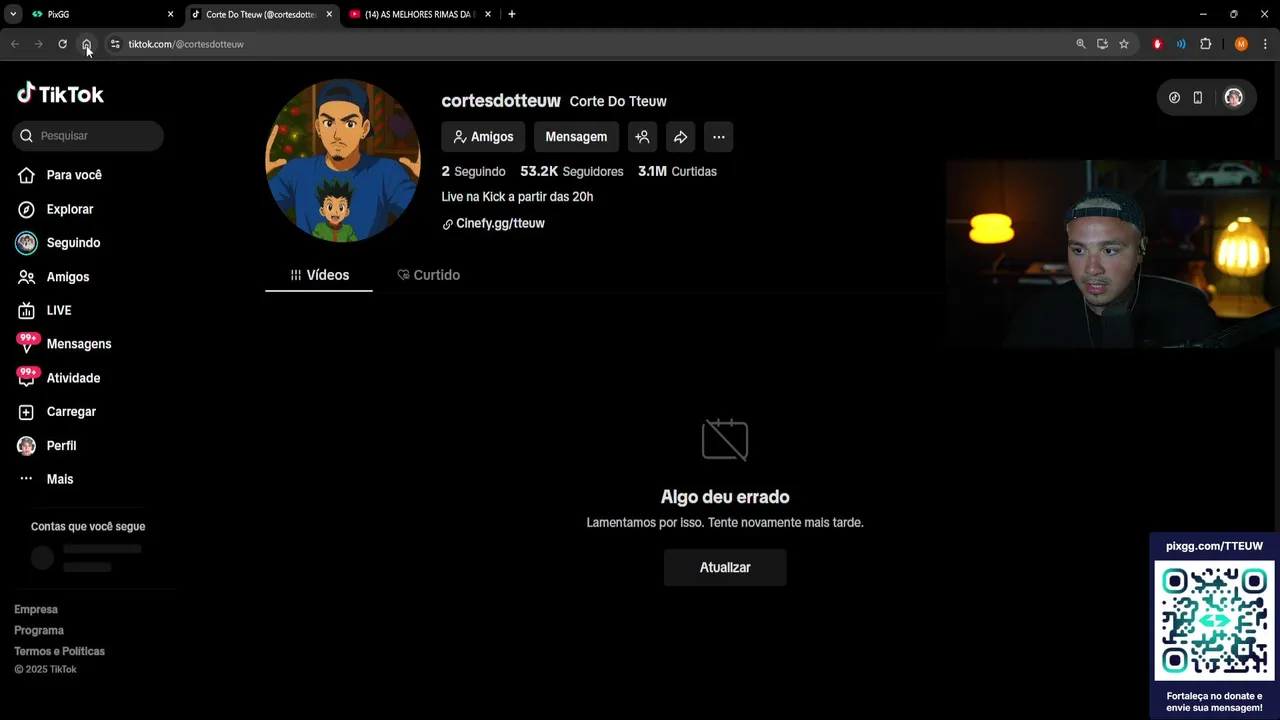Focus the Pesquisar search field

tap(88, 136)
